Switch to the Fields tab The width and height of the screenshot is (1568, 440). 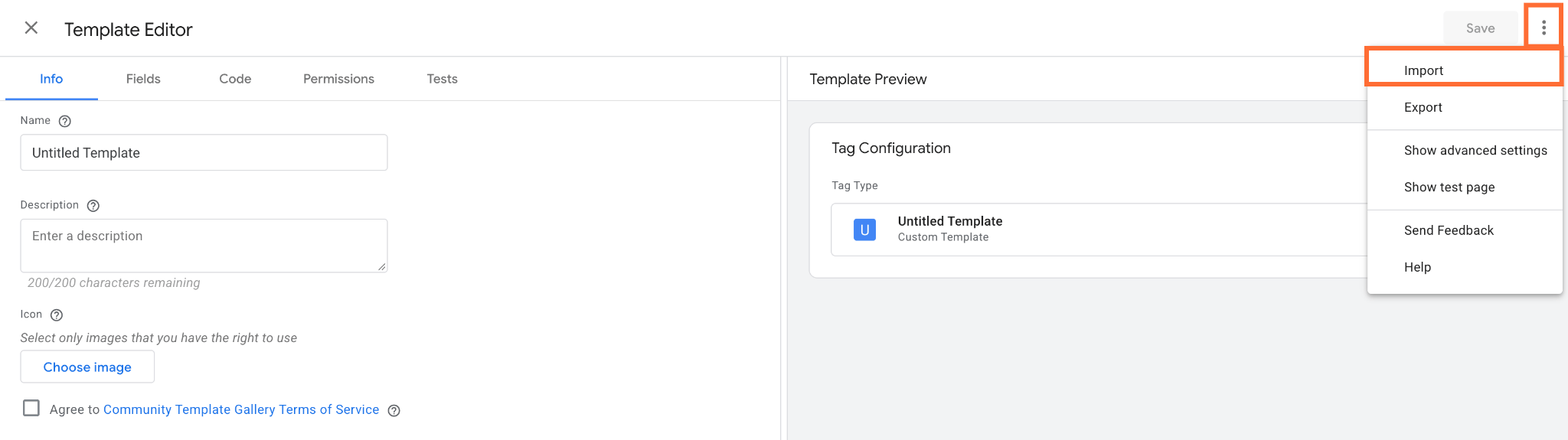click(143, 79)
